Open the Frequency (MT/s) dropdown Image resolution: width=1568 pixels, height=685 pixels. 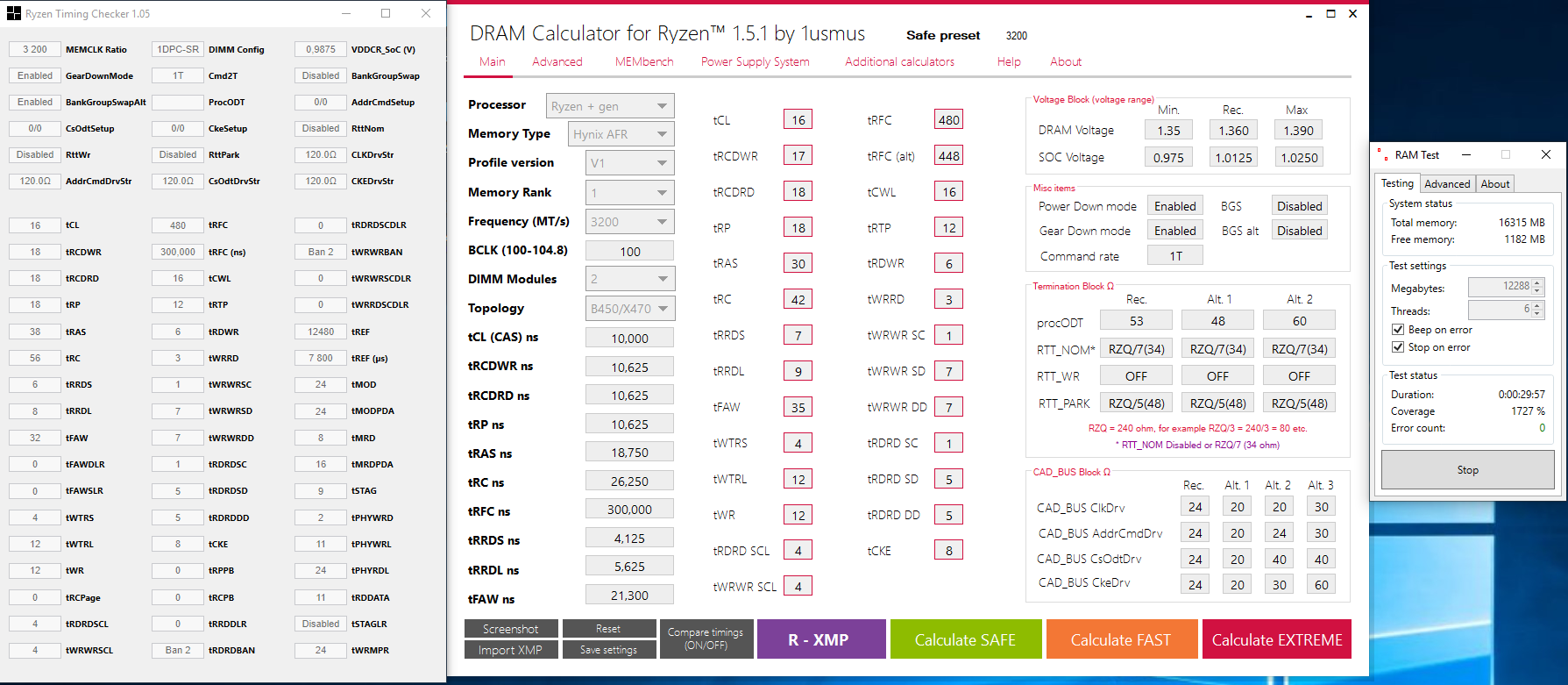[x=629, y=222]
